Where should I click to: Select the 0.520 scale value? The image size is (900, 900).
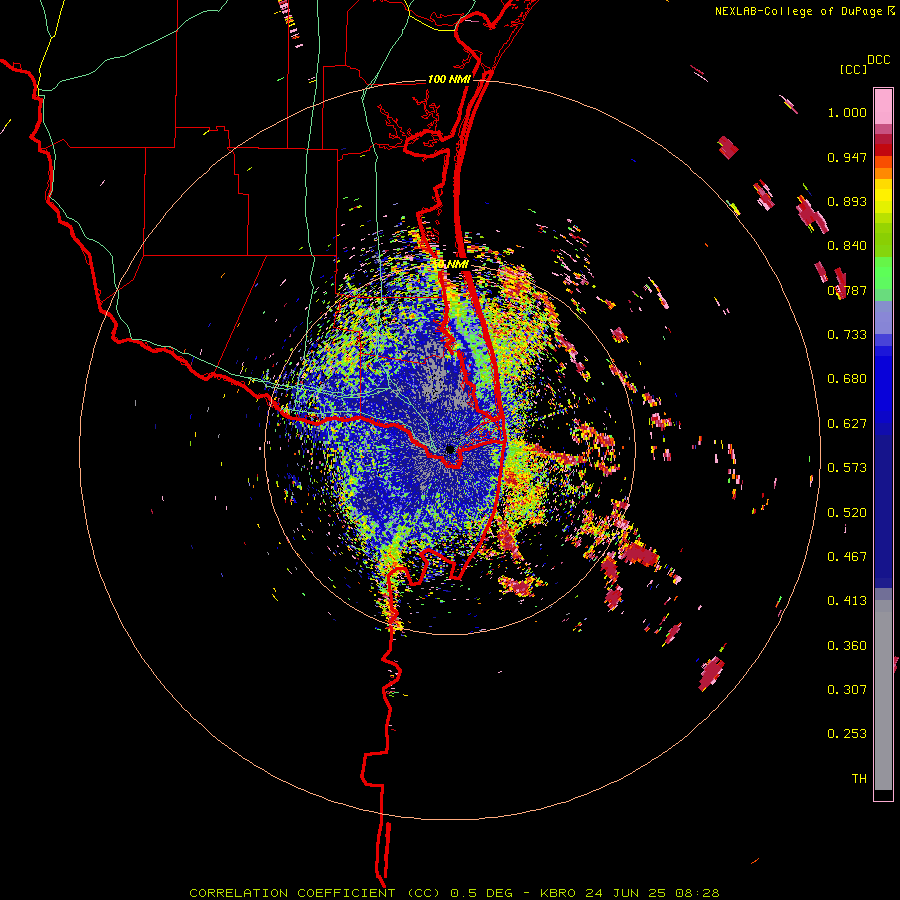847,513
